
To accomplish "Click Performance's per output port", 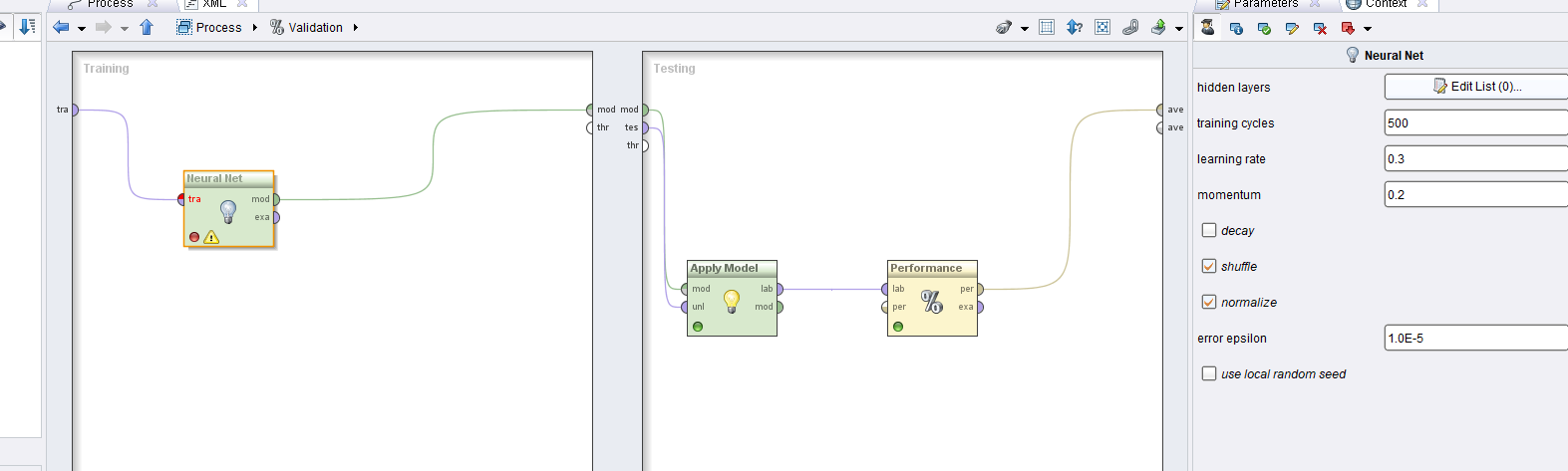I will coord(980,289).
